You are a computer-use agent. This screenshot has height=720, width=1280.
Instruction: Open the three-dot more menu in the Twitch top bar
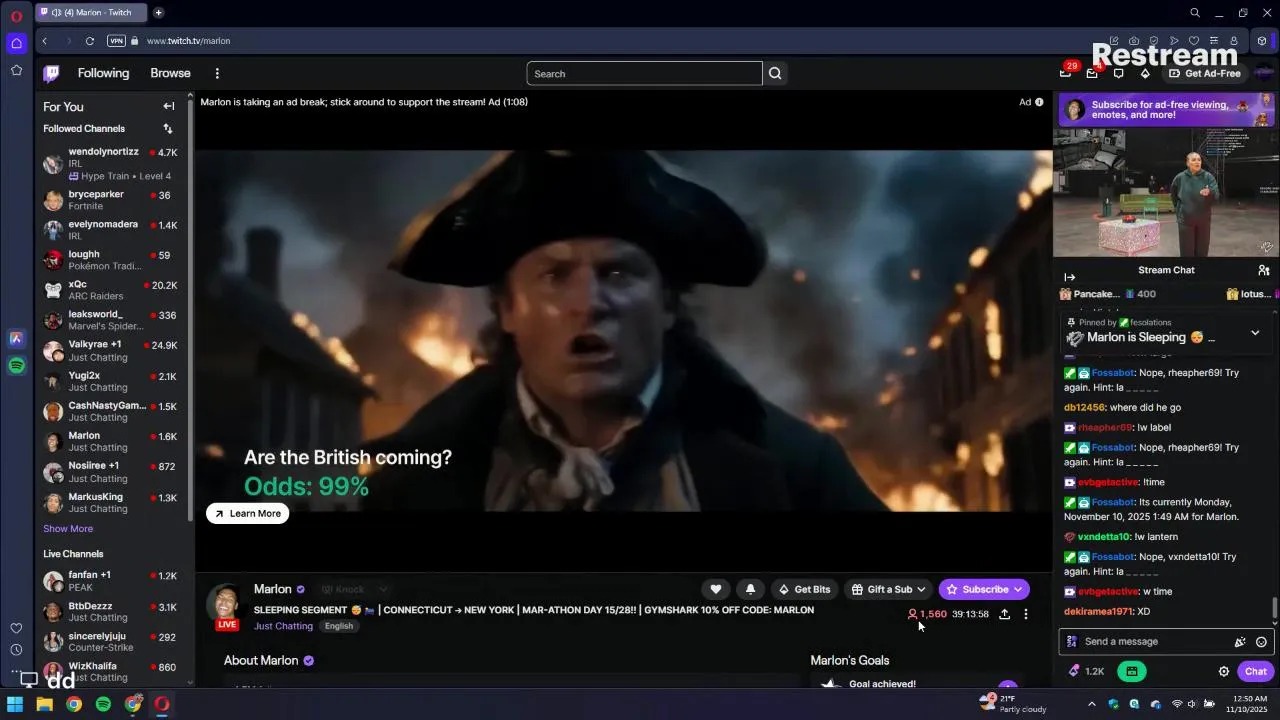[217, 73]
